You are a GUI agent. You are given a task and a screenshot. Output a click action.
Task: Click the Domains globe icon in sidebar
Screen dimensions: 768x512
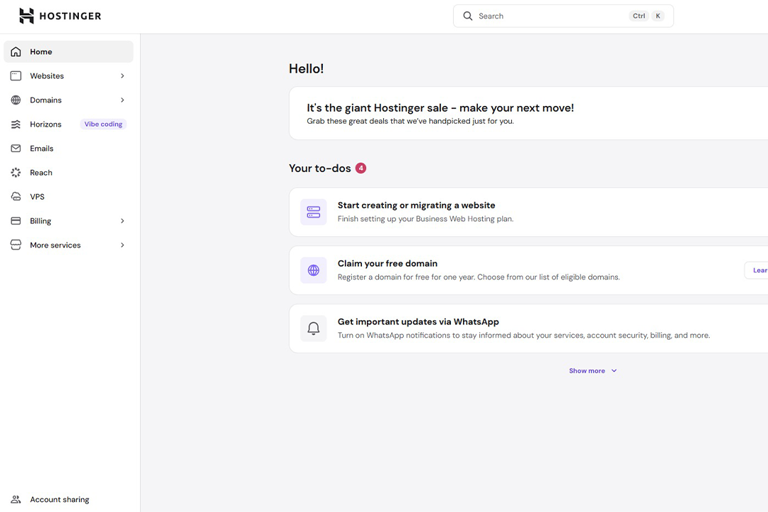[16, 100]
